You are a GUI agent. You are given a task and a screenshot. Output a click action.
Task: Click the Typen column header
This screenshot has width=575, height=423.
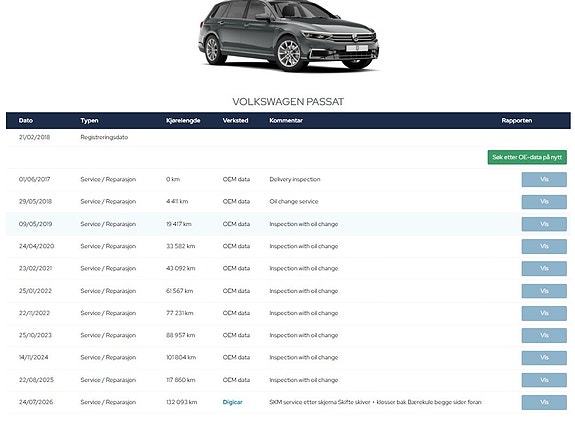(x=89, y=121)
